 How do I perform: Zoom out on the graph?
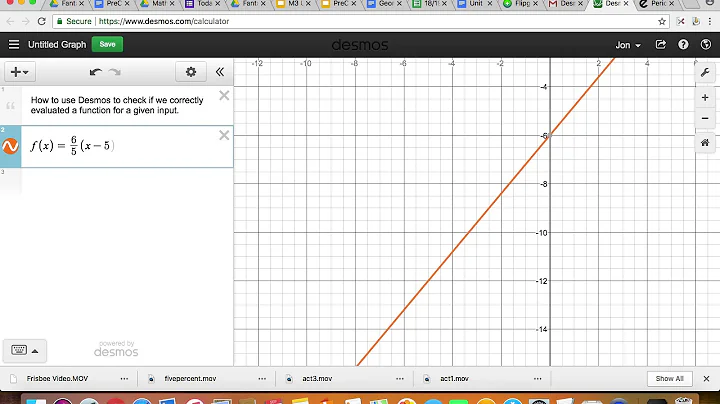[705, 118]
